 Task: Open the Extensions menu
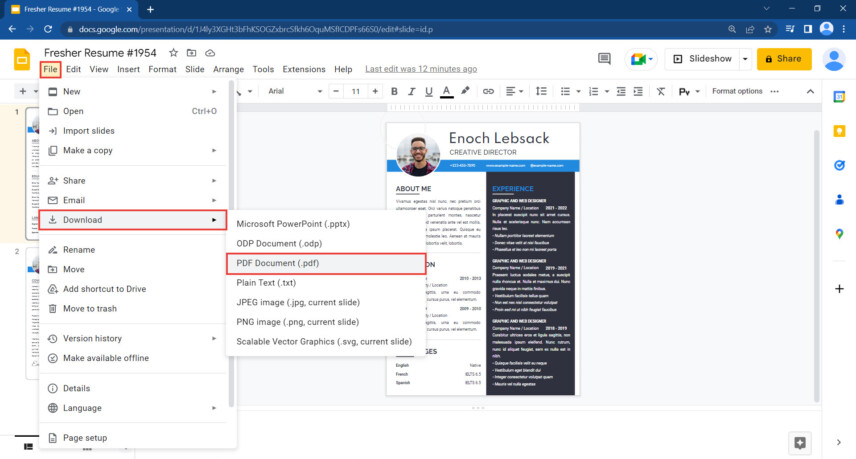(304, 69)
